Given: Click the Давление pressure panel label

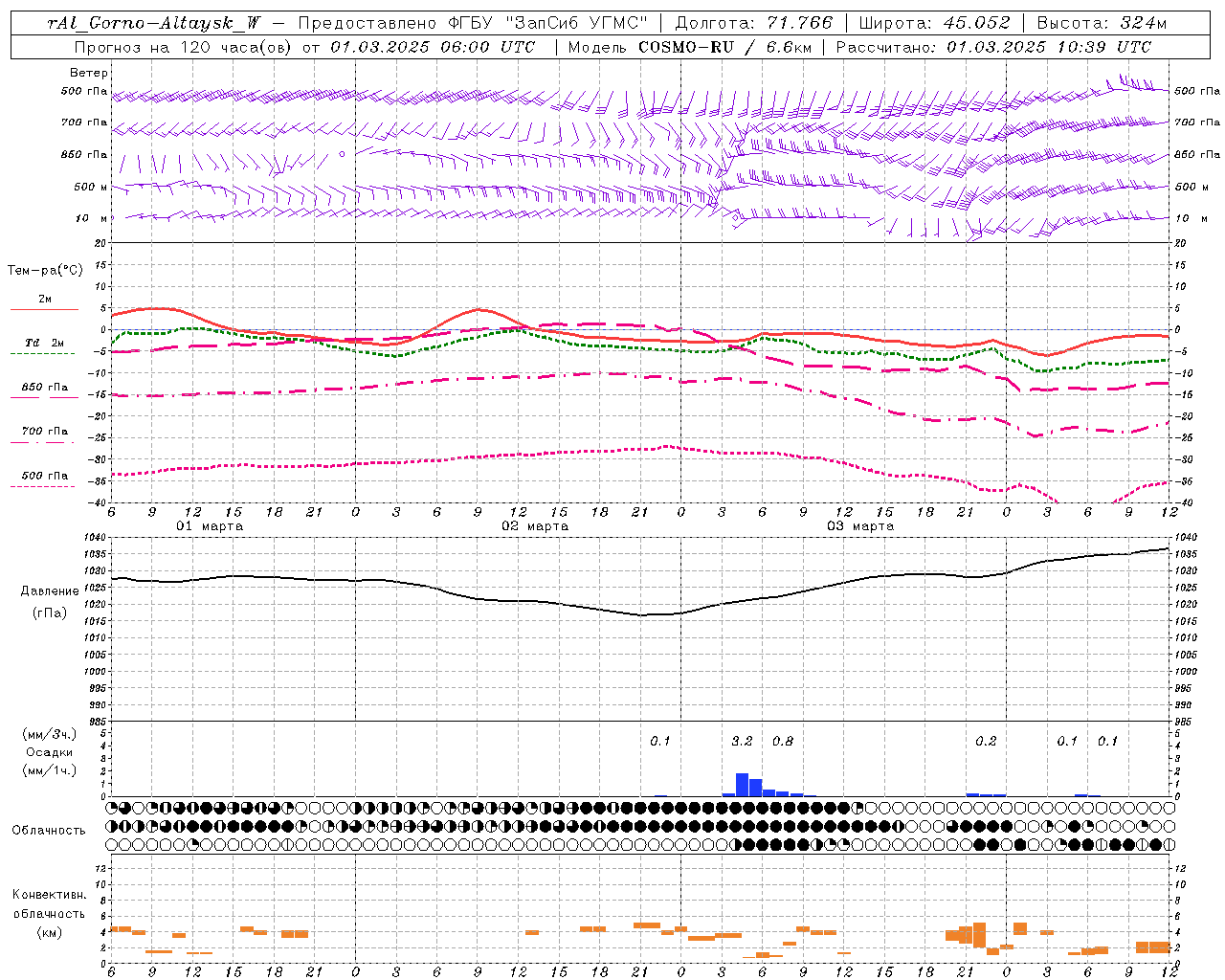Looking at the screenshot, I should [x=50, y=591].
